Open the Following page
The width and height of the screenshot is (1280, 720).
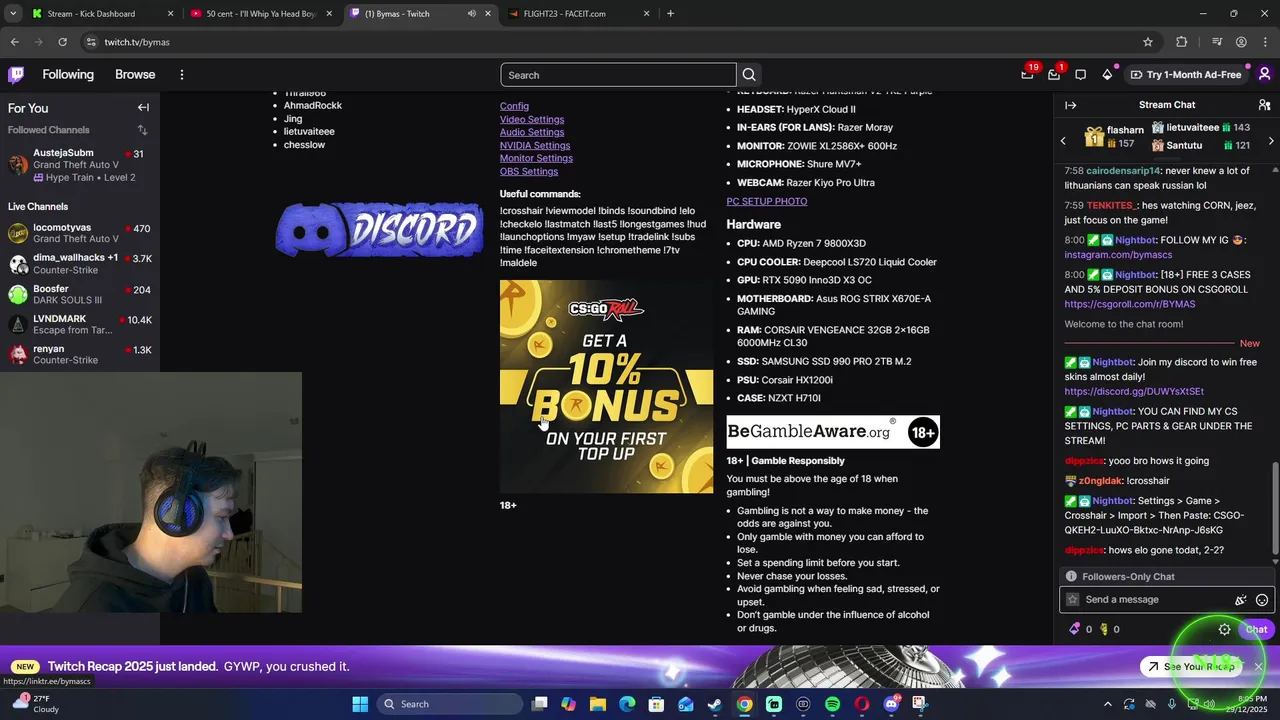click(68, 75)
